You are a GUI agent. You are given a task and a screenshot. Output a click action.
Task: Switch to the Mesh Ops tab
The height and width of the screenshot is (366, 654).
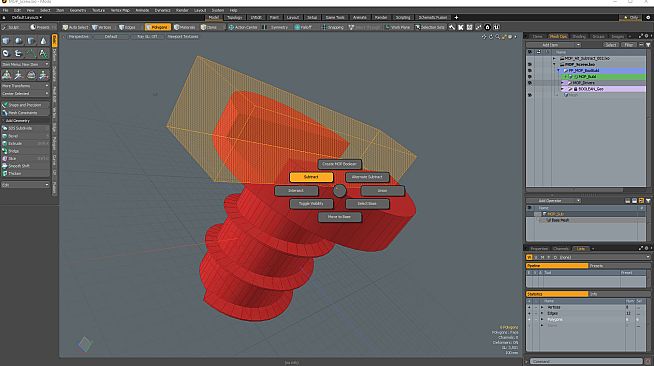tap(558, 37)
